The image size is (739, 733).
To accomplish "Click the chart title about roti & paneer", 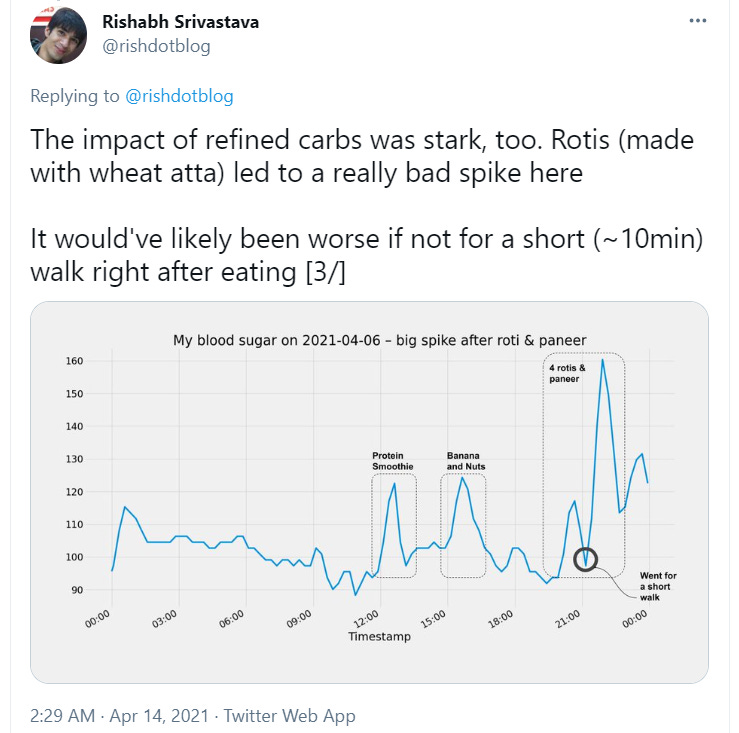I will pyautogui.click(x=379, y=340).
